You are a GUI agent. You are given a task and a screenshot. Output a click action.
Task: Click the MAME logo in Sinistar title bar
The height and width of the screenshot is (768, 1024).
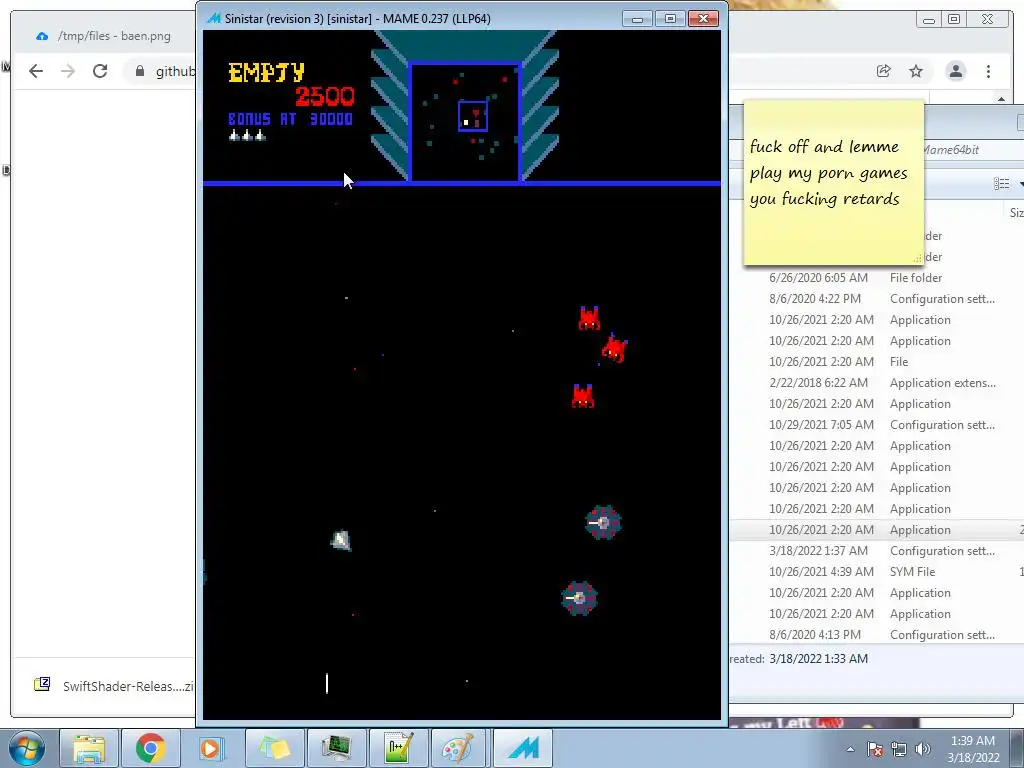[214, 18]
